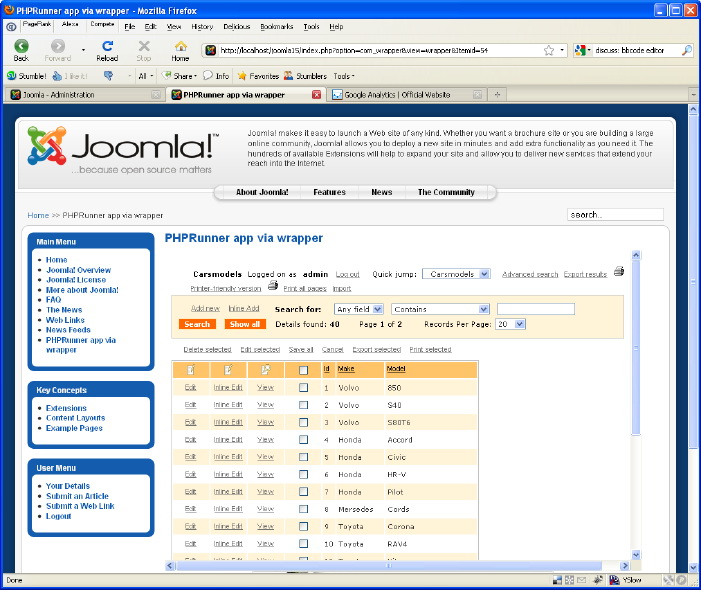Screen dimensions: 701x590
Task: Click the search magnifier in browser search box
Action: tap(687, 50)
